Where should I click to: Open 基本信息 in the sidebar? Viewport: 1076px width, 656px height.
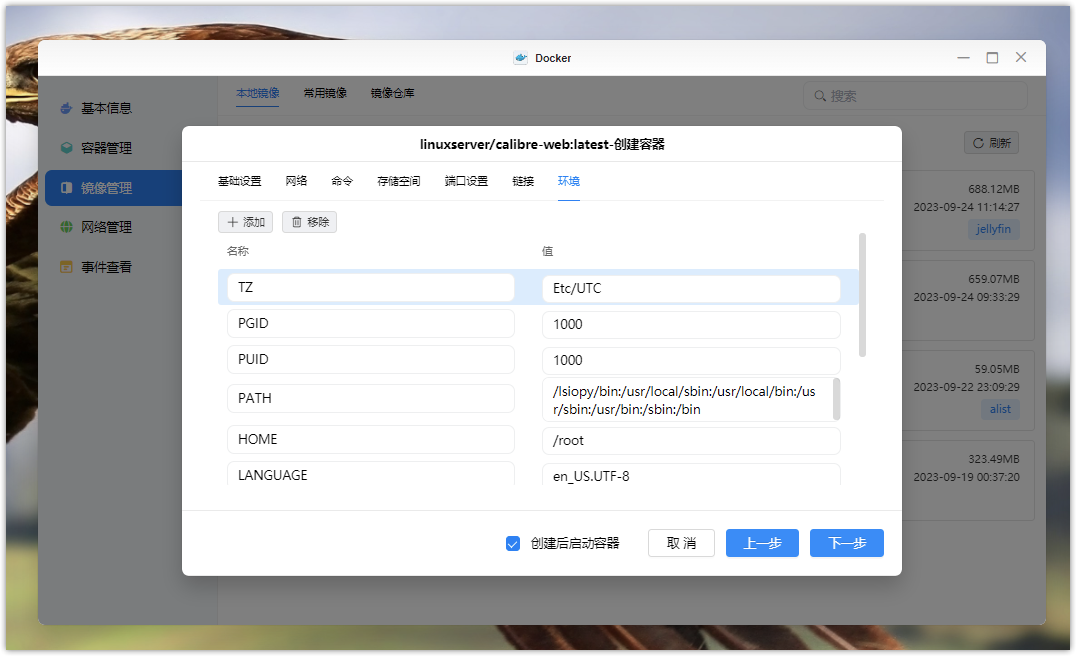point(106,108)
